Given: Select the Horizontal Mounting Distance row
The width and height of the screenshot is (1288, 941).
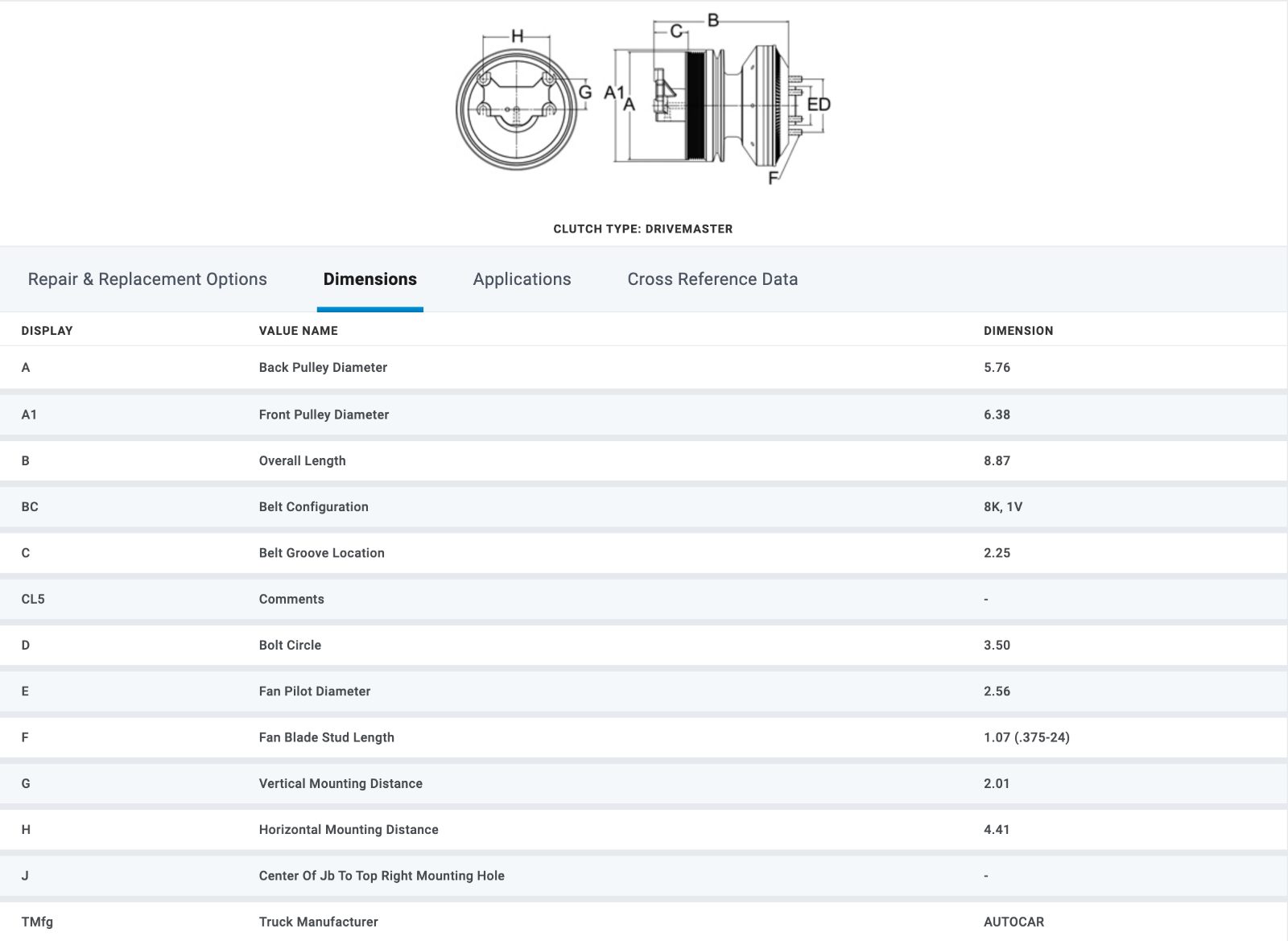Looking at the screenshot, I should click(348, 830).
